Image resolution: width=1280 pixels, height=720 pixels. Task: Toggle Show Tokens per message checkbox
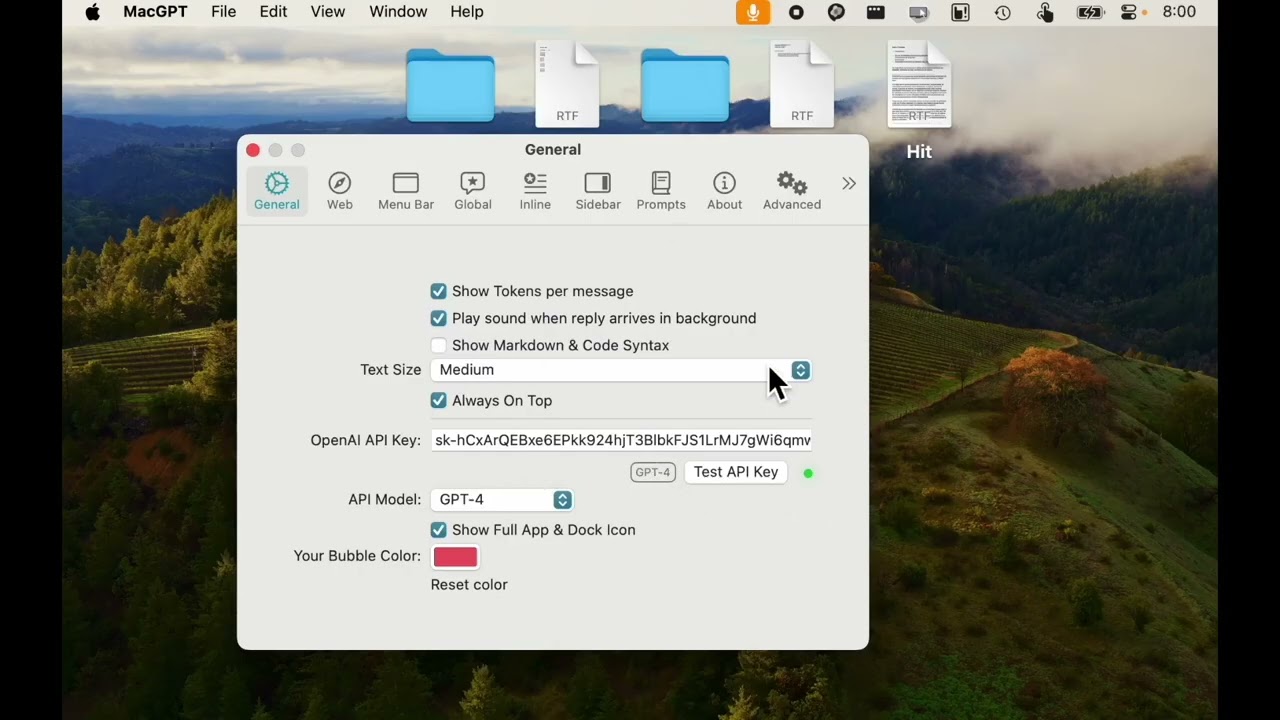tap(438, 291)
